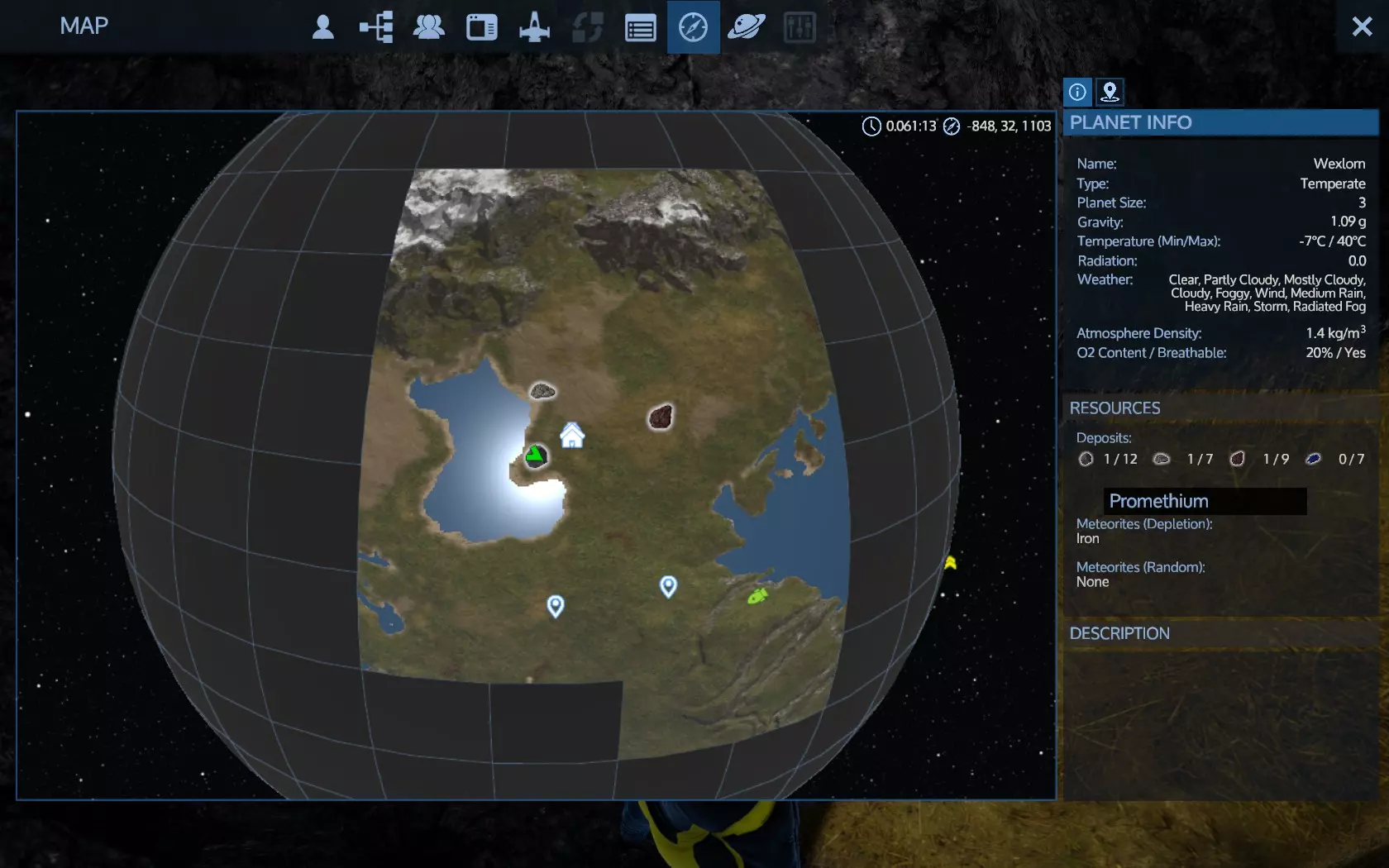Select the waypoint pin nearest the green ship
The height and width of the screenshot is (868, 1389).
pos(668,587)
